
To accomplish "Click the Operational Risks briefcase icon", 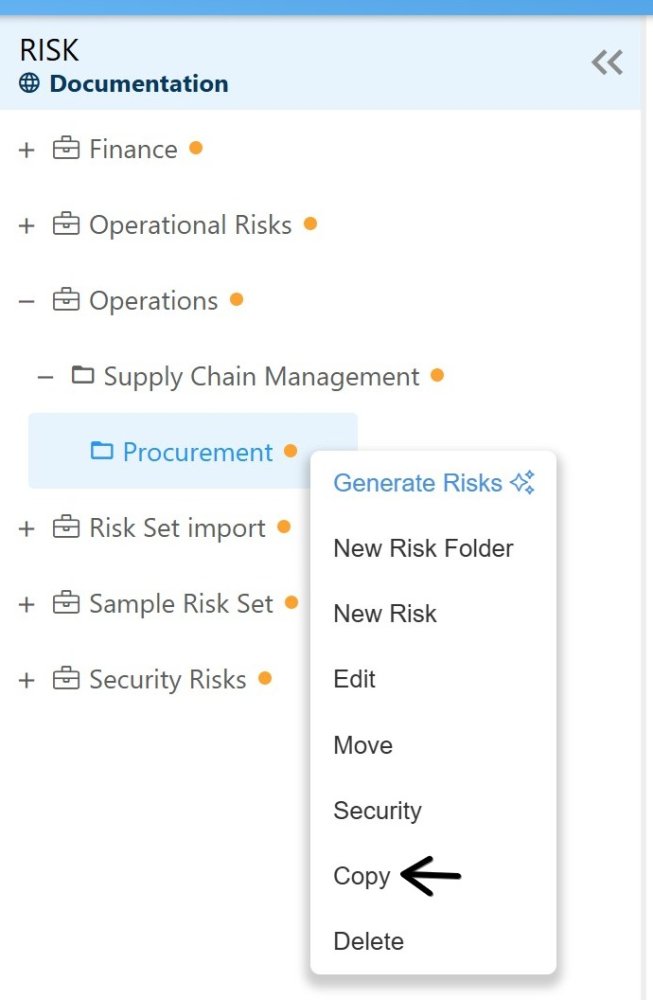I will [66, 224].
